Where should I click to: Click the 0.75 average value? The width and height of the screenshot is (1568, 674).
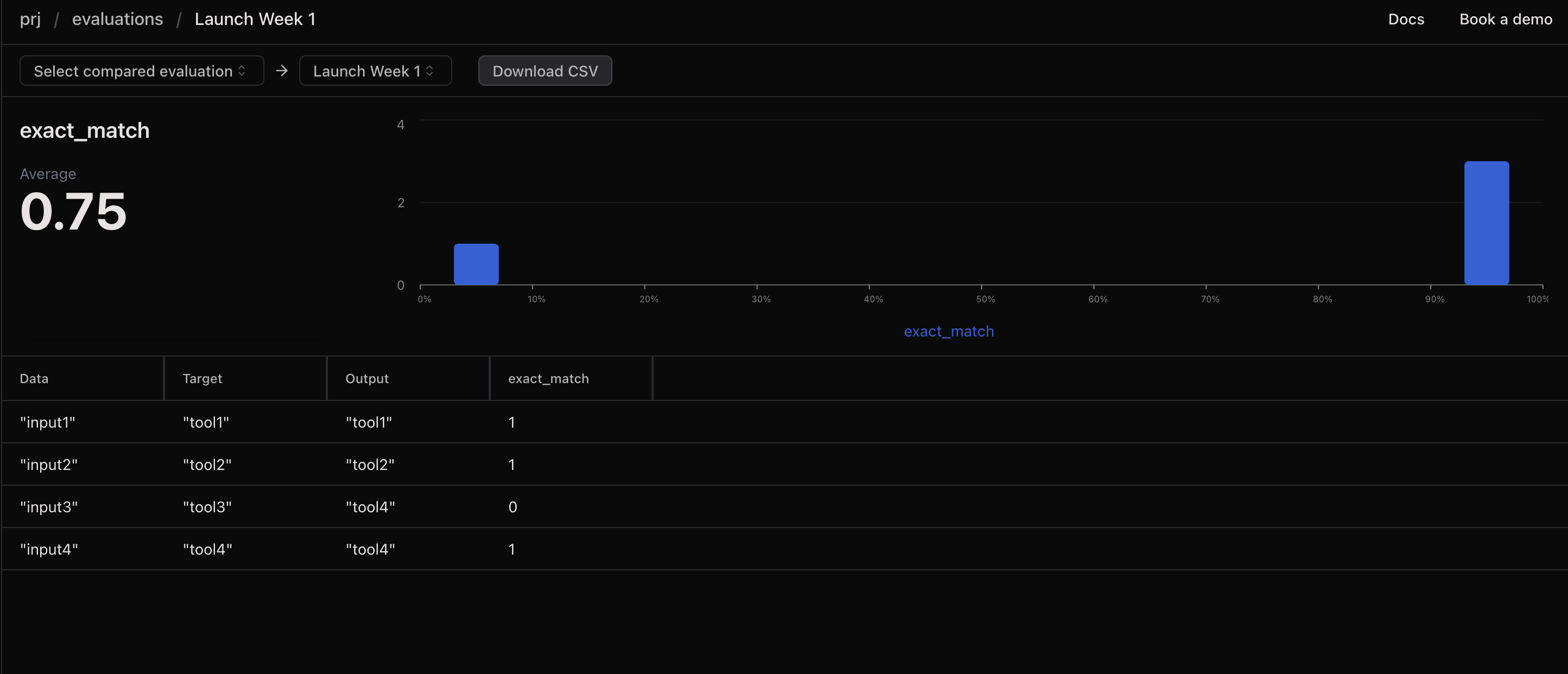tap(73, 211)
